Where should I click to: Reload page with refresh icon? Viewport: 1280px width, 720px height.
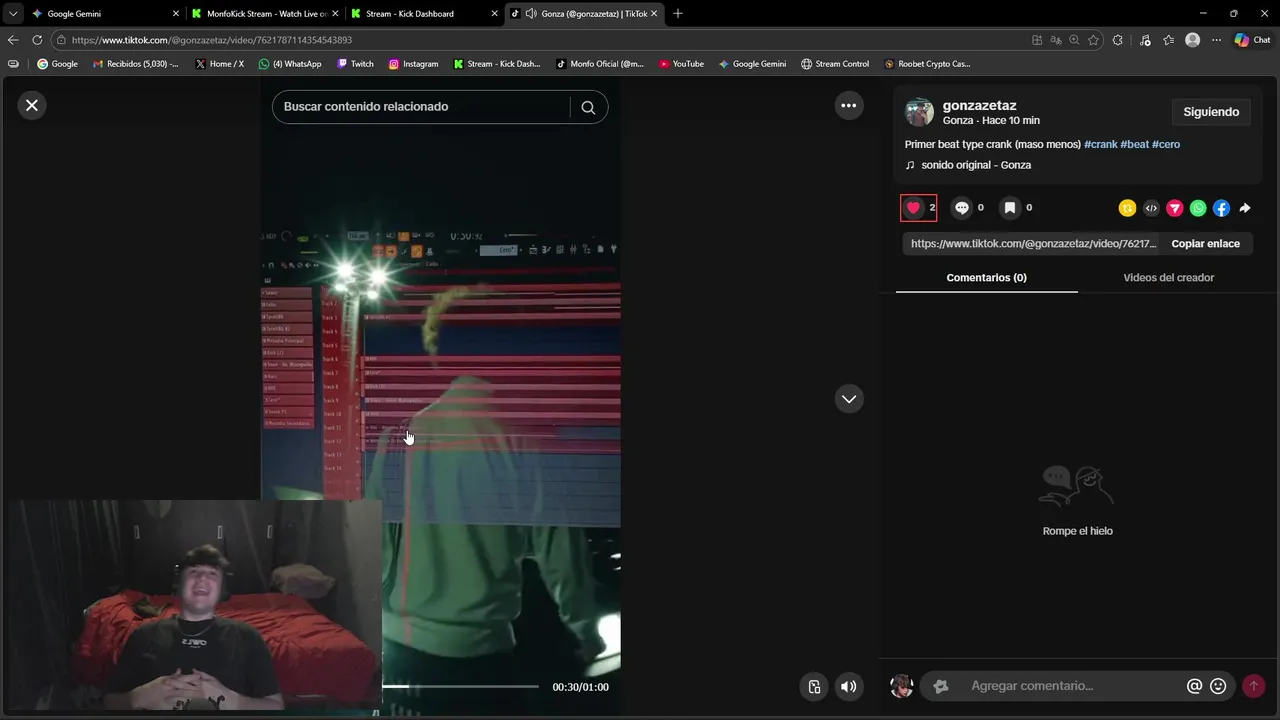[37, 40]
